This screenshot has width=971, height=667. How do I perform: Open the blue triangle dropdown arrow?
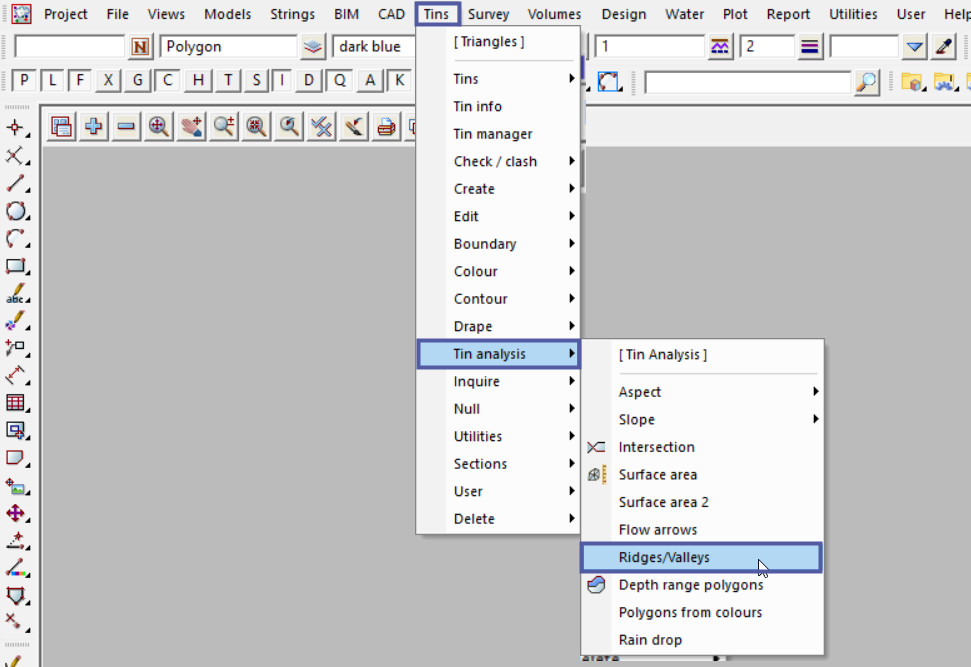point(914,47)
